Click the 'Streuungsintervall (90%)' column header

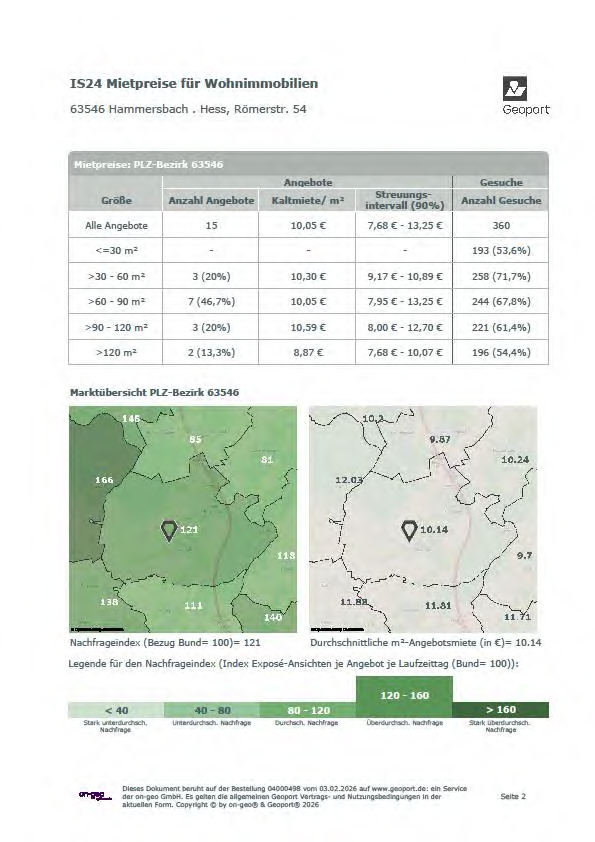point(404,200)
